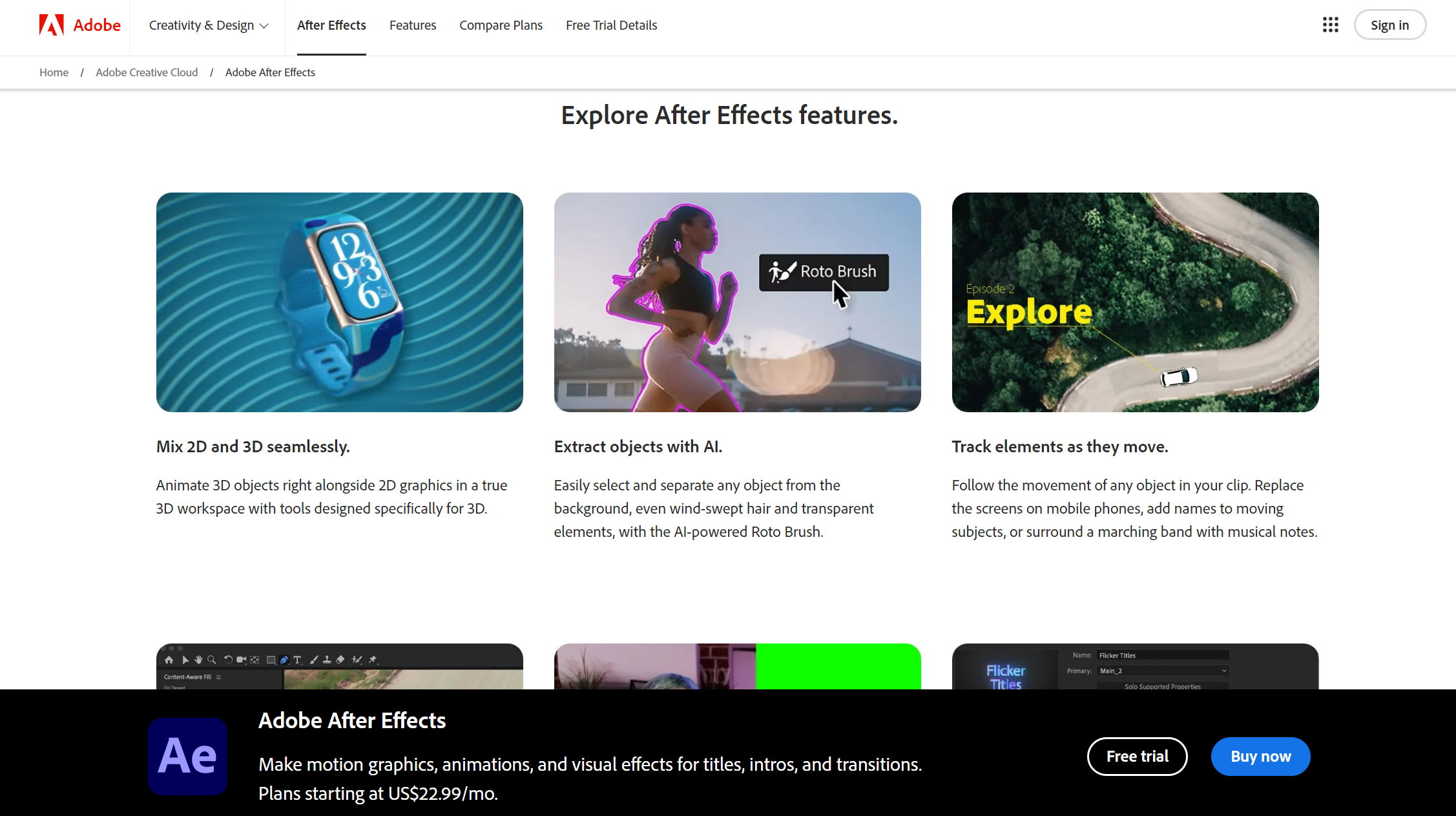This screenshot has height=816, width=1456.
Task: Open the Primary Main_2 dropdown in thumbnail
Action: coord(1163,671)
